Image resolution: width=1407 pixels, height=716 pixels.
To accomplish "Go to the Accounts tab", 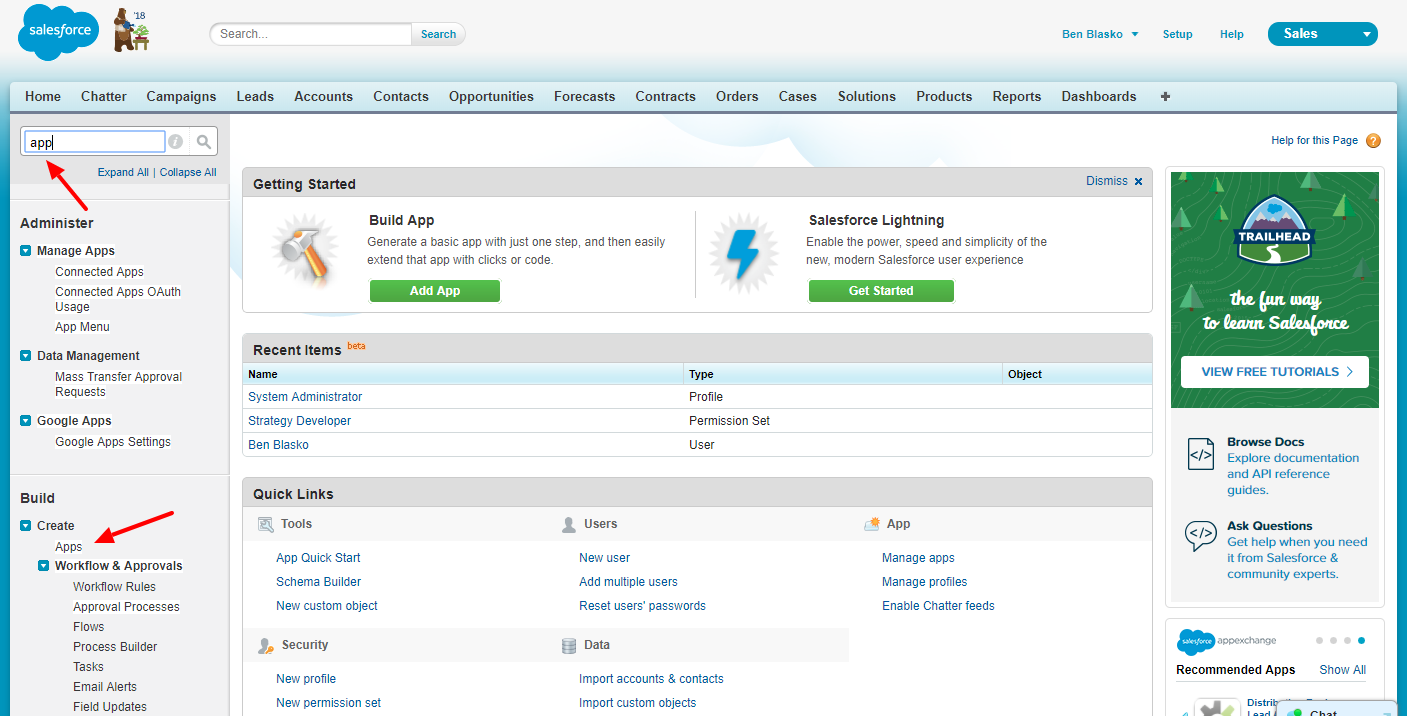I will (x=323, y=97).
